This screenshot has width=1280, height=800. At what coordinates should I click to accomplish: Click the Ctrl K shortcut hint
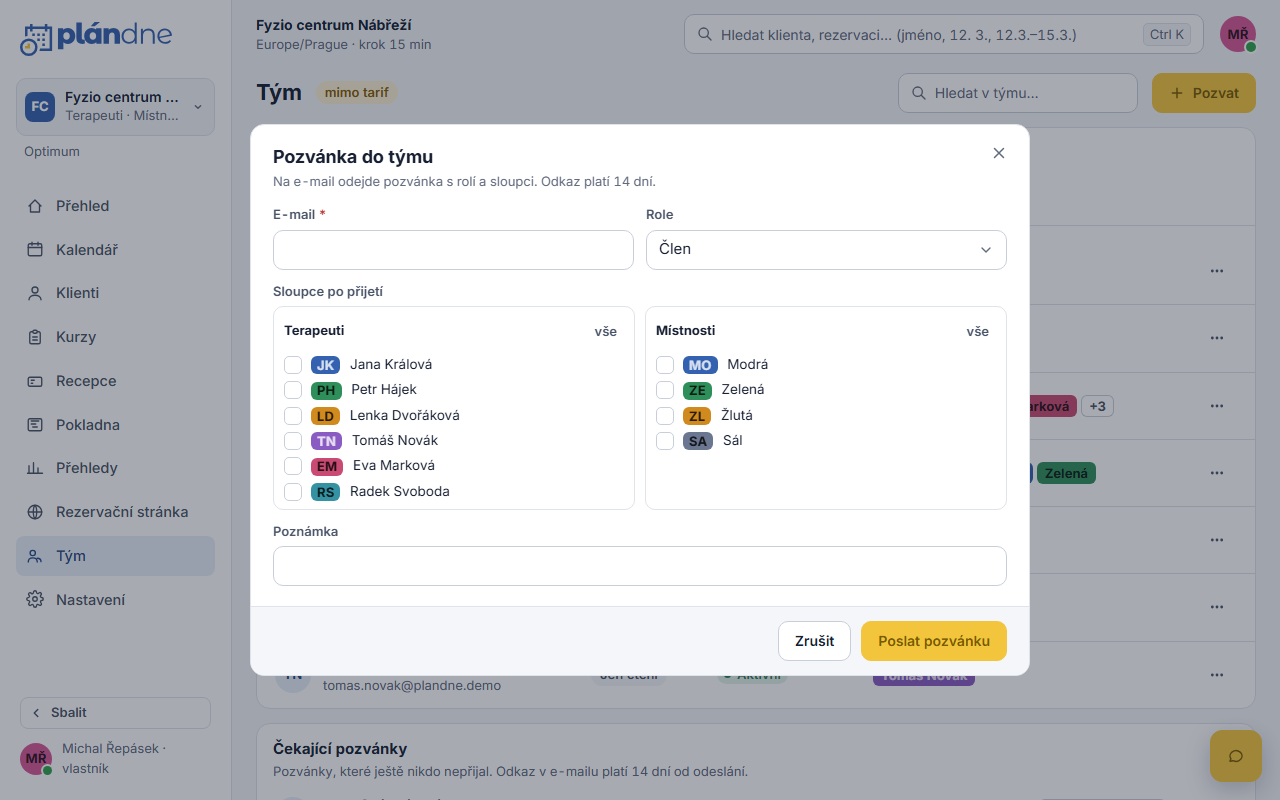click(1167, 34)
